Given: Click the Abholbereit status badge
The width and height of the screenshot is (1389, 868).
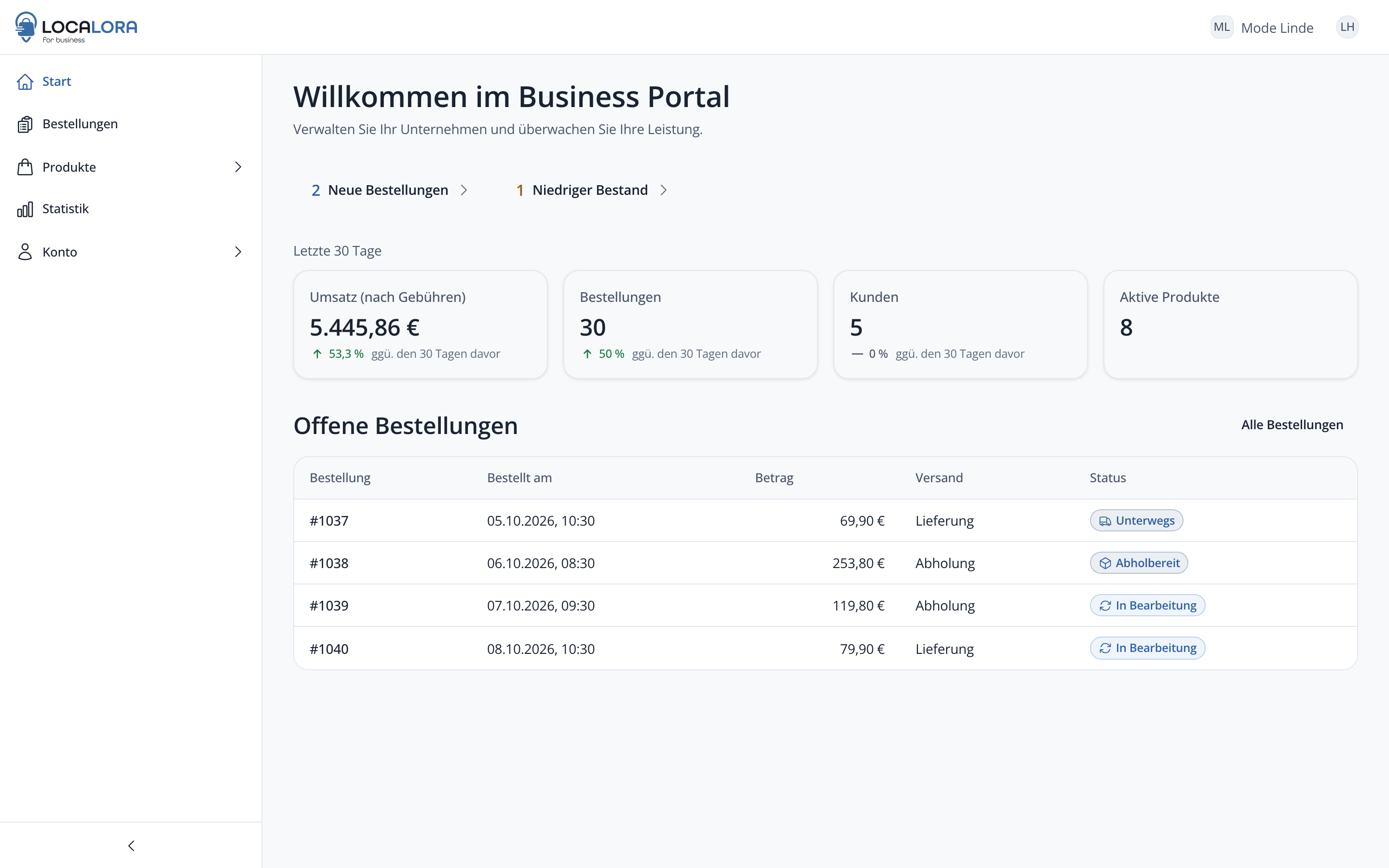Looking at the screenshot, I should 1139,563.
